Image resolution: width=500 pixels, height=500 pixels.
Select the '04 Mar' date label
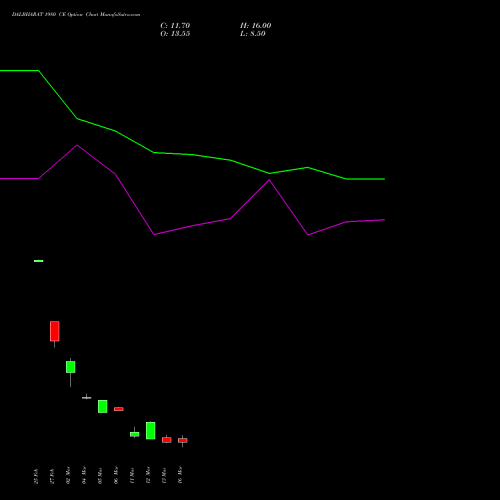pos(84,475)
